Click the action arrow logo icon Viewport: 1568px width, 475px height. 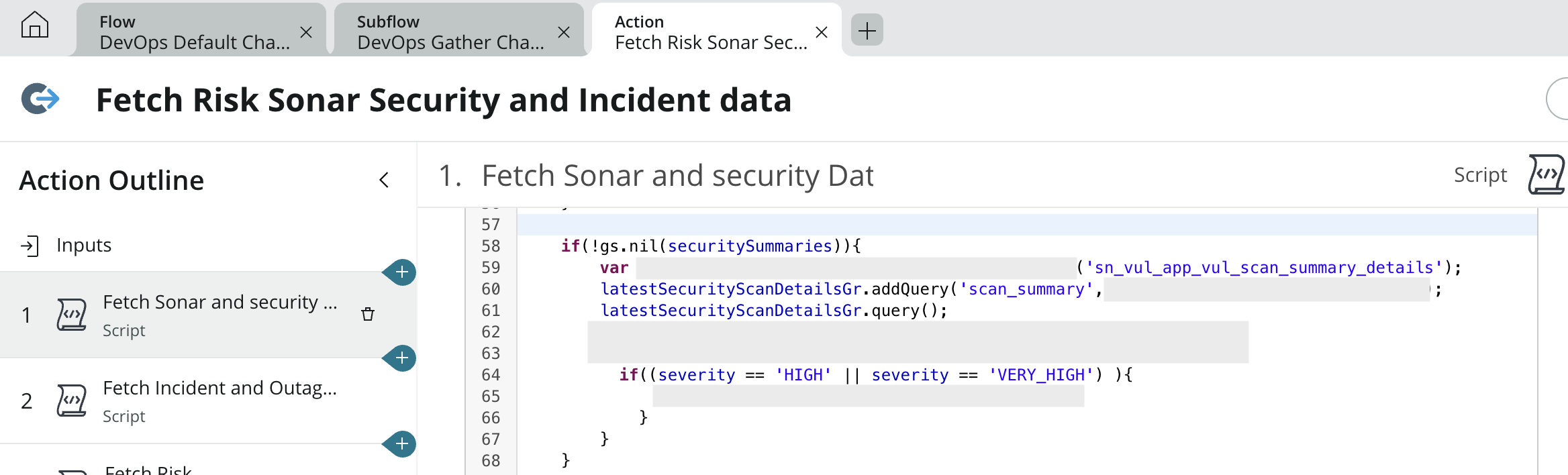point(40,99)
